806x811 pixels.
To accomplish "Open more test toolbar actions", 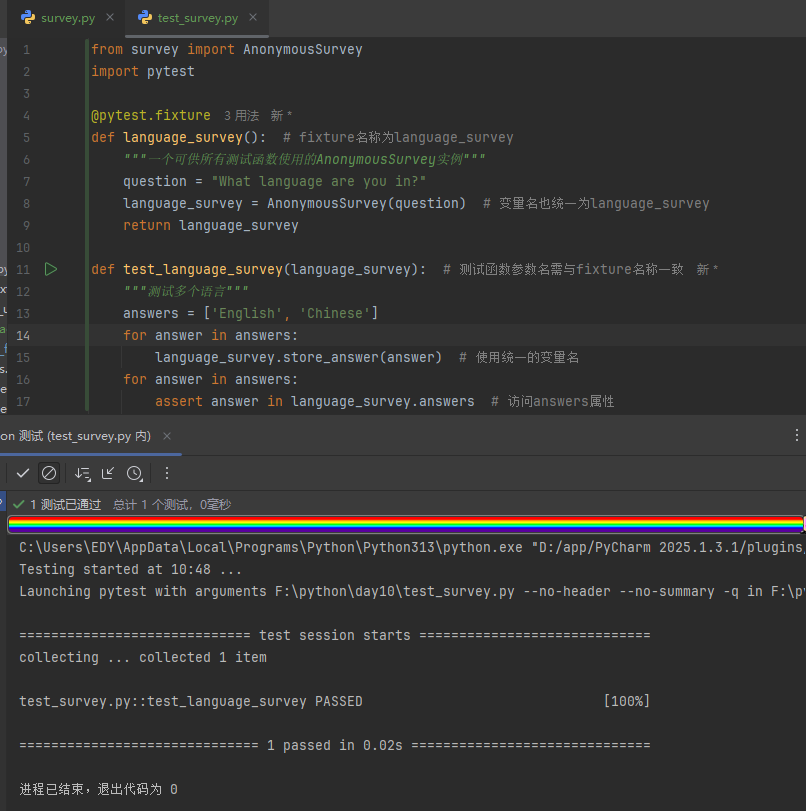I will tap(167, 473).
